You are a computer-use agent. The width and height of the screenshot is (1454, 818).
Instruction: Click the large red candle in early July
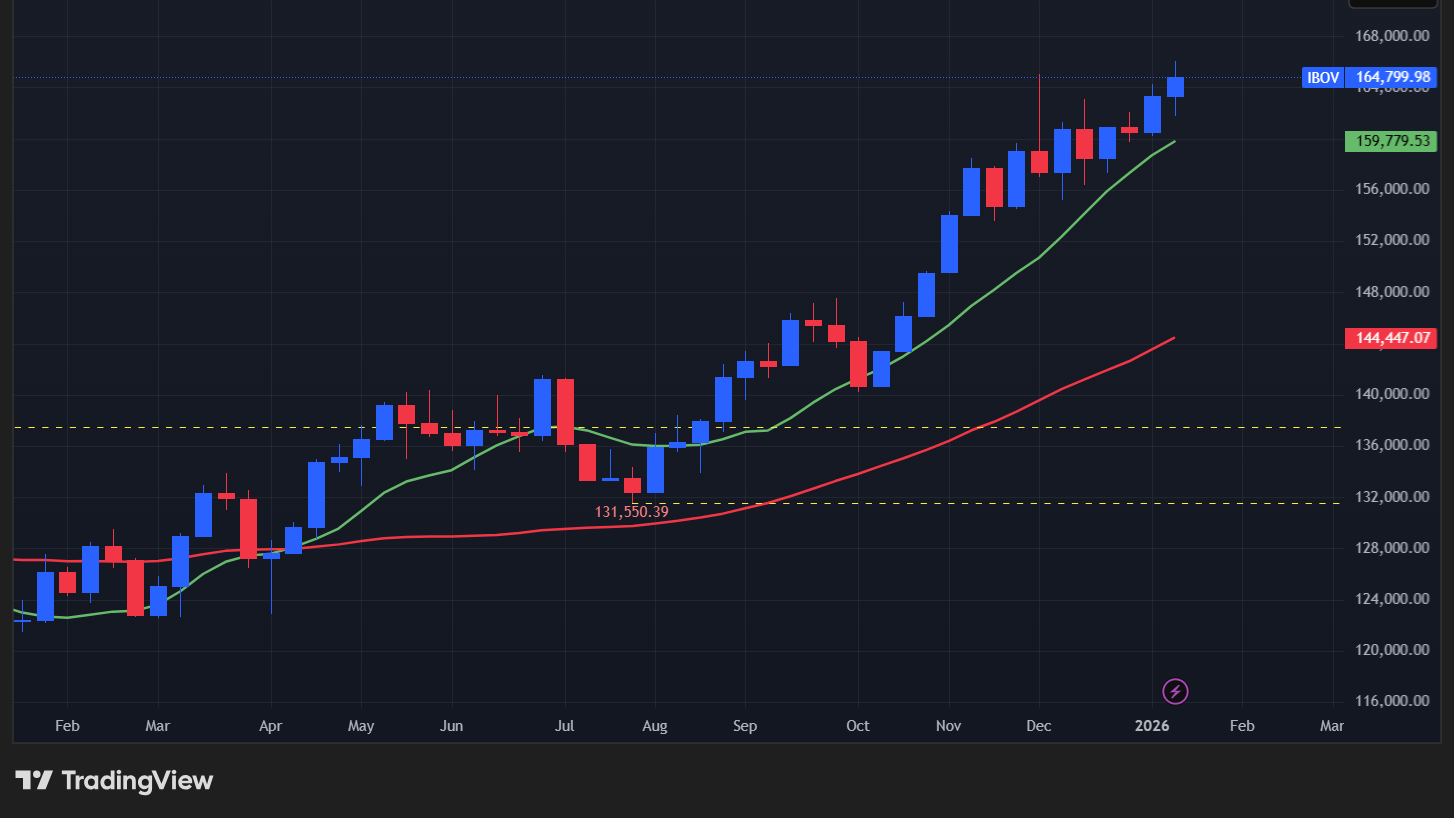565,411
